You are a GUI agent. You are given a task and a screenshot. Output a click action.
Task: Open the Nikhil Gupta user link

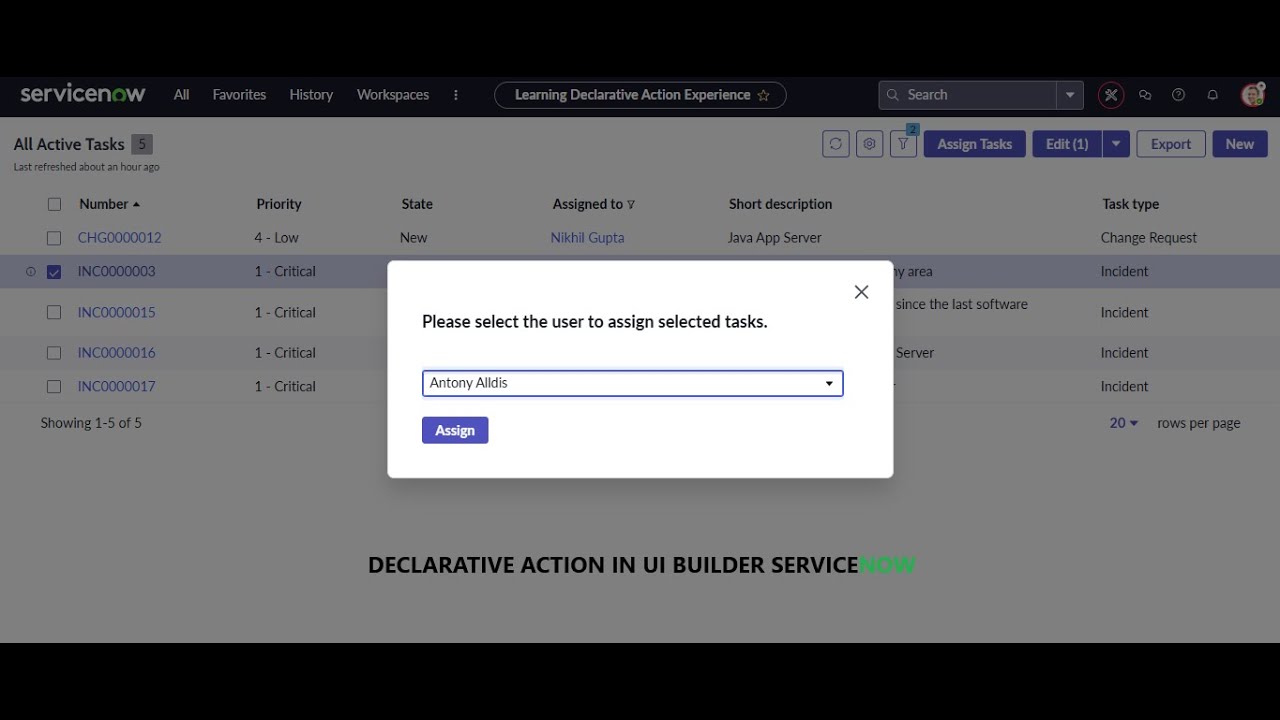coord(587,238)
